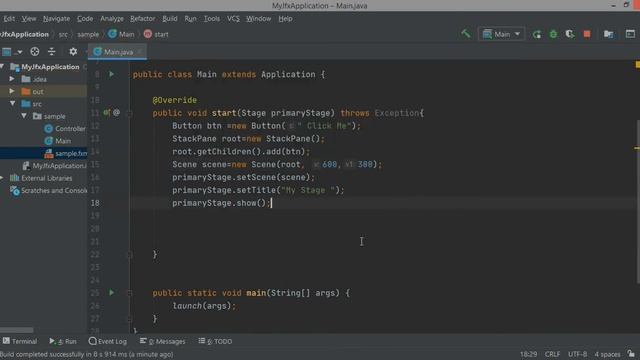Viewport: 640px width, 360px height.
Task: Expand the out folder
Action: (12, 91)
